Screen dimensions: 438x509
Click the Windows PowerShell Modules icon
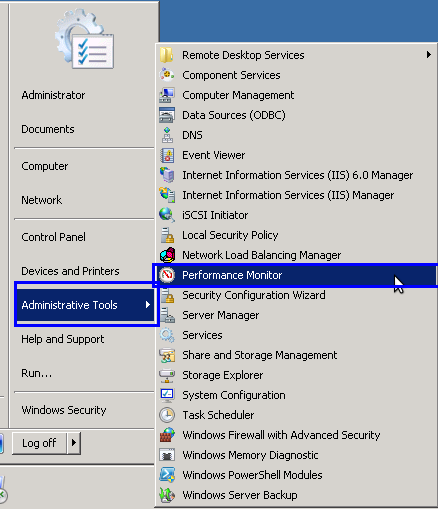(167, 475)
